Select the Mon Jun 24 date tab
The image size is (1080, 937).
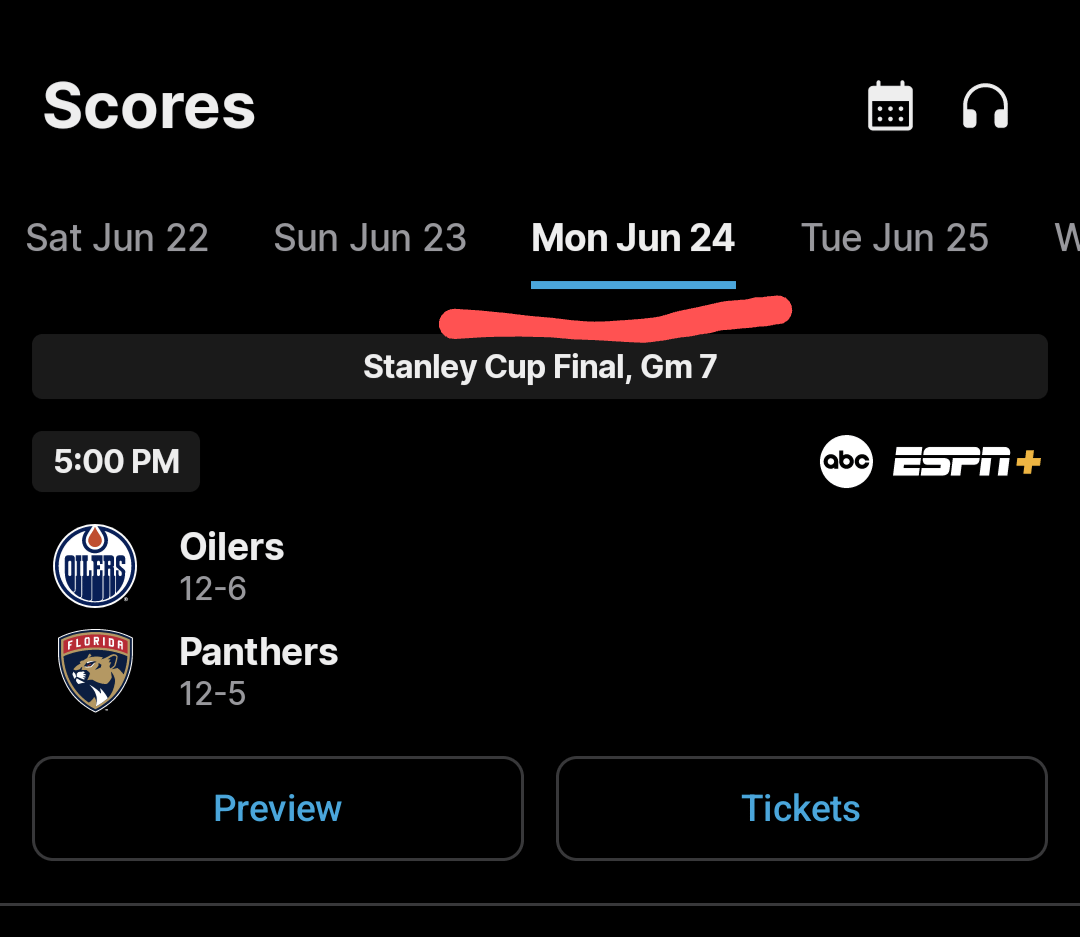point(633,239)
